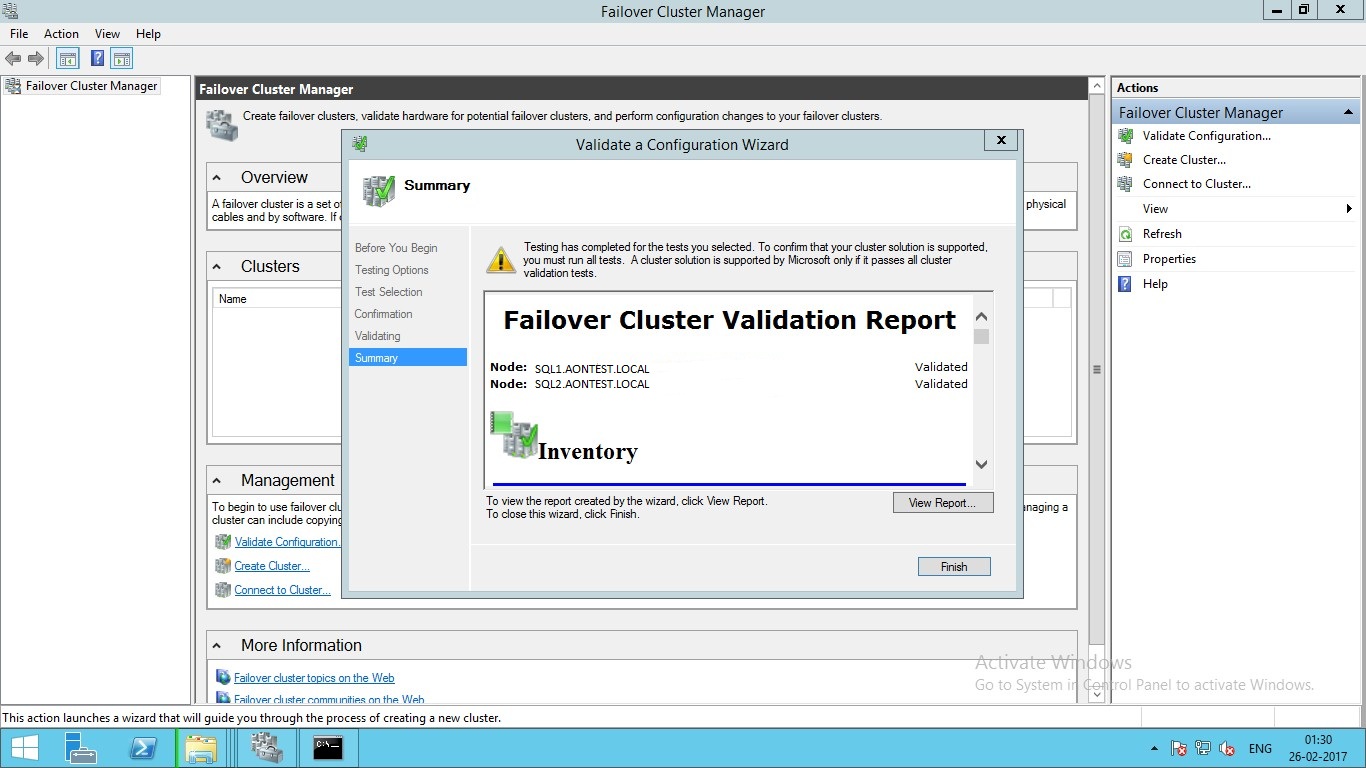The width and height of the screenshot is (1366, 768).
Task: Click the Properties icon in Actions pane
Action: 1126,259
